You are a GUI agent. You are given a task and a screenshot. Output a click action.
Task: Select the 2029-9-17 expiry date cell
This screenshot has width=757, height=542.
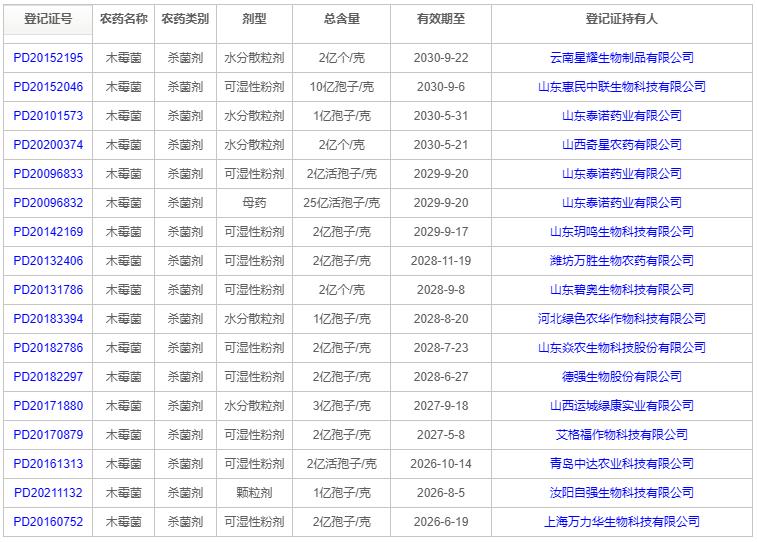(x=441, y=232)
